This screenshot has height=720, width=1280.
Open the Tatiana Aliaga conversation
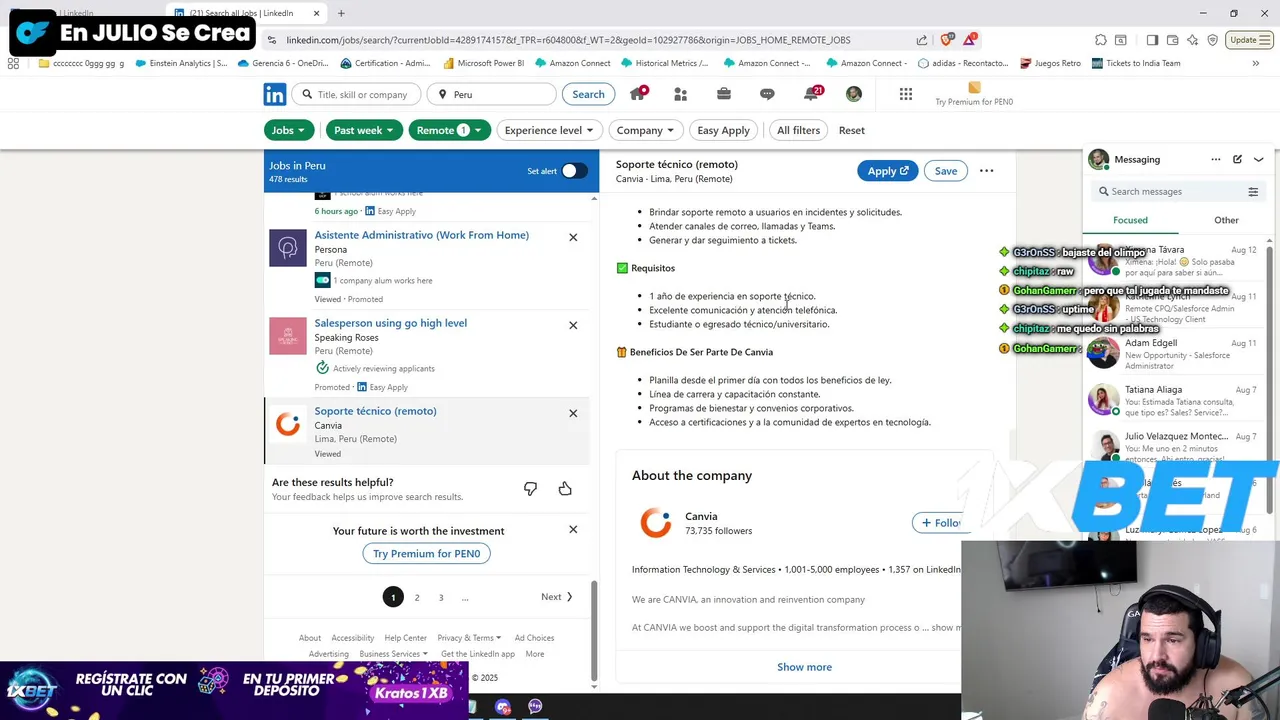point(1175,400)
